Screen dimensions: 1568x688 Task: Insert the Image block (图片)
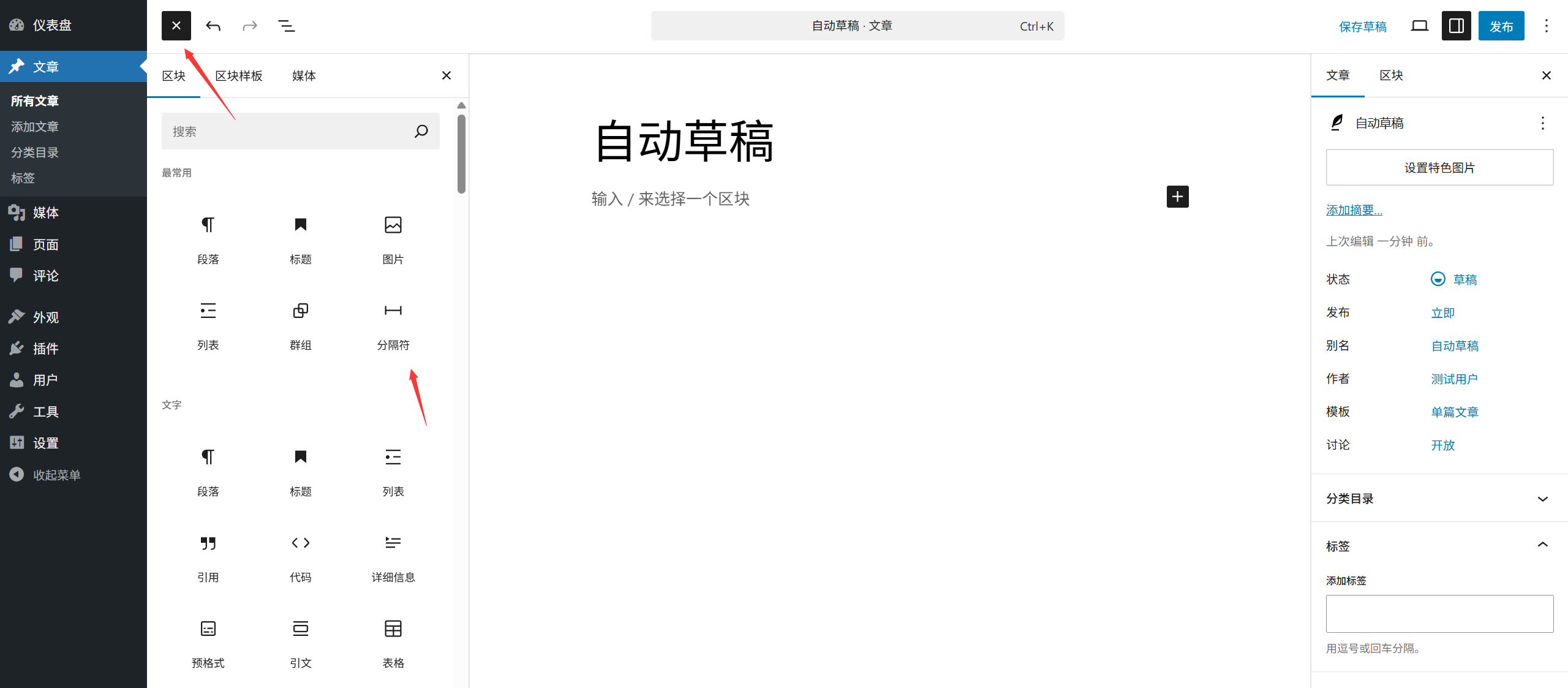coord(393,240)
